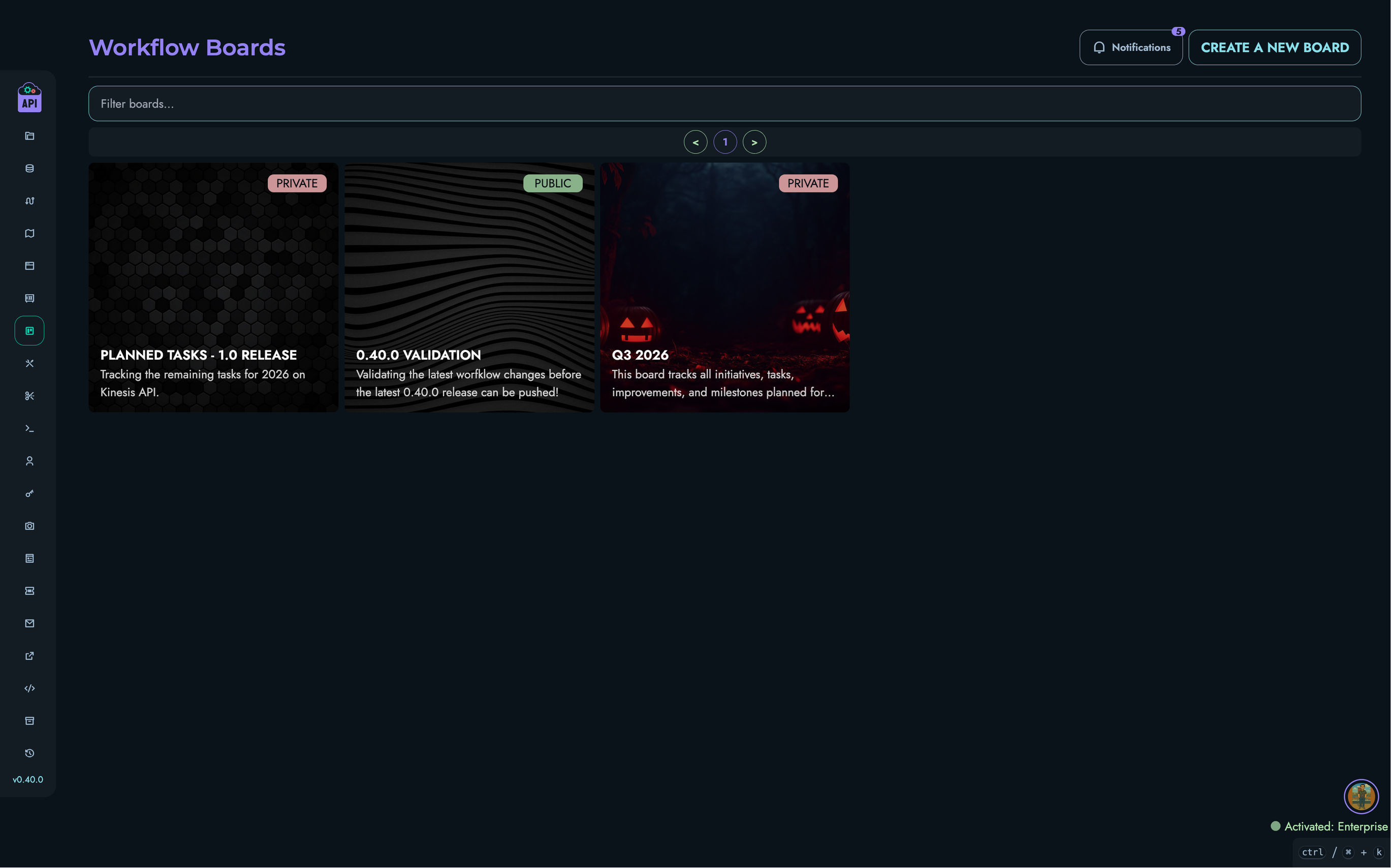Click the Q3 2026 board description text

pos(723,383)
